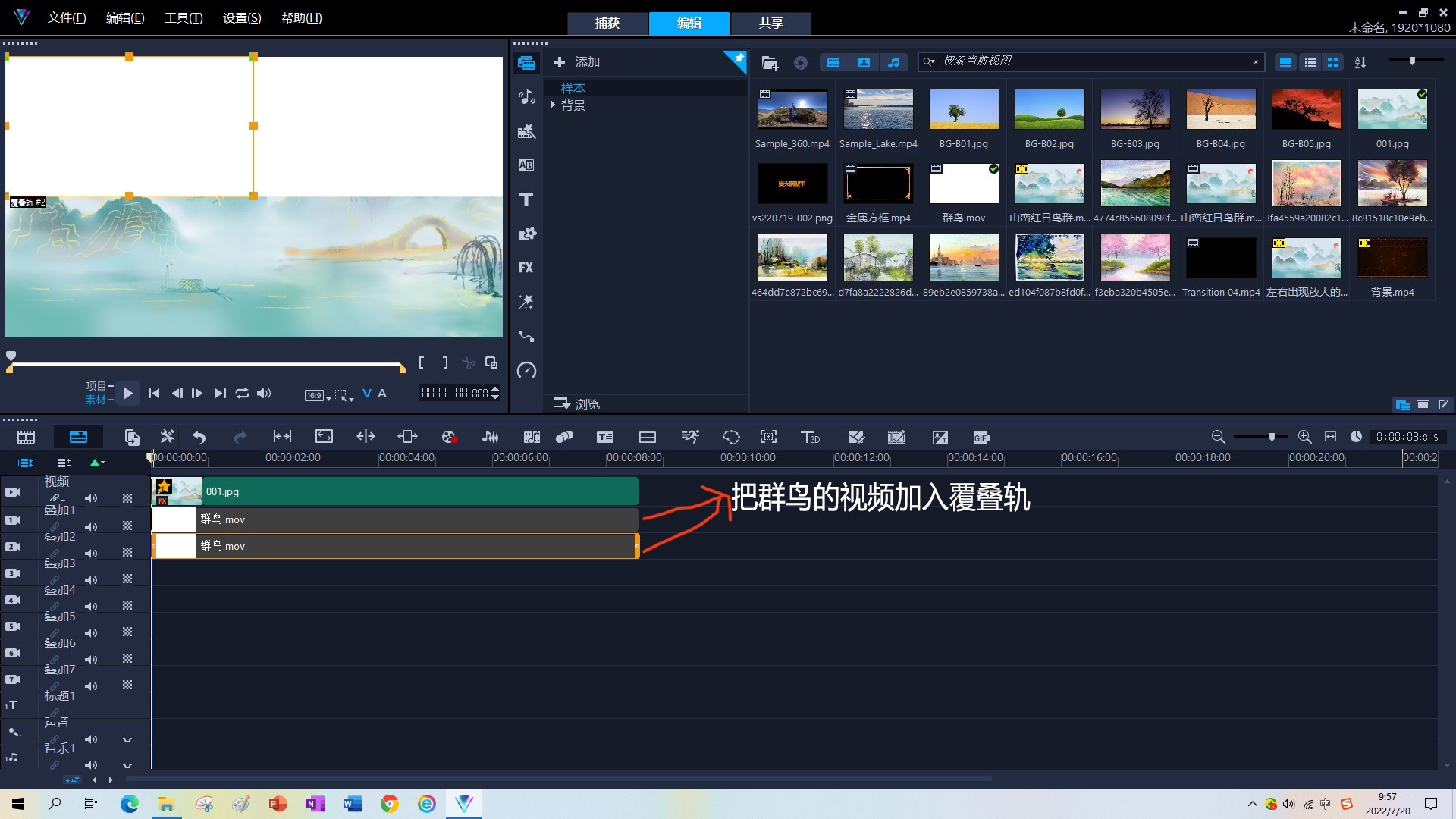
Task: Switch to Storyboard view in timeline toolbar
Action: point(26,437)
